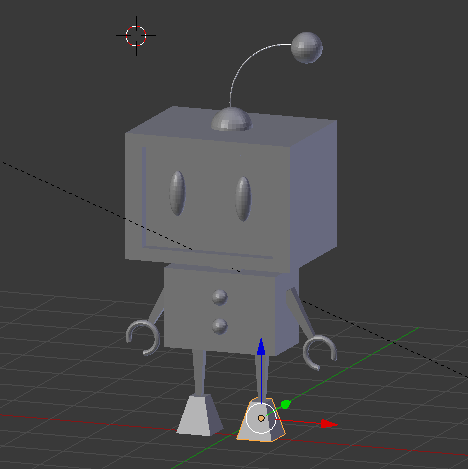Click the green Y-axis handle of the gizmo
The image size is (468, 469).
(285, 405)
